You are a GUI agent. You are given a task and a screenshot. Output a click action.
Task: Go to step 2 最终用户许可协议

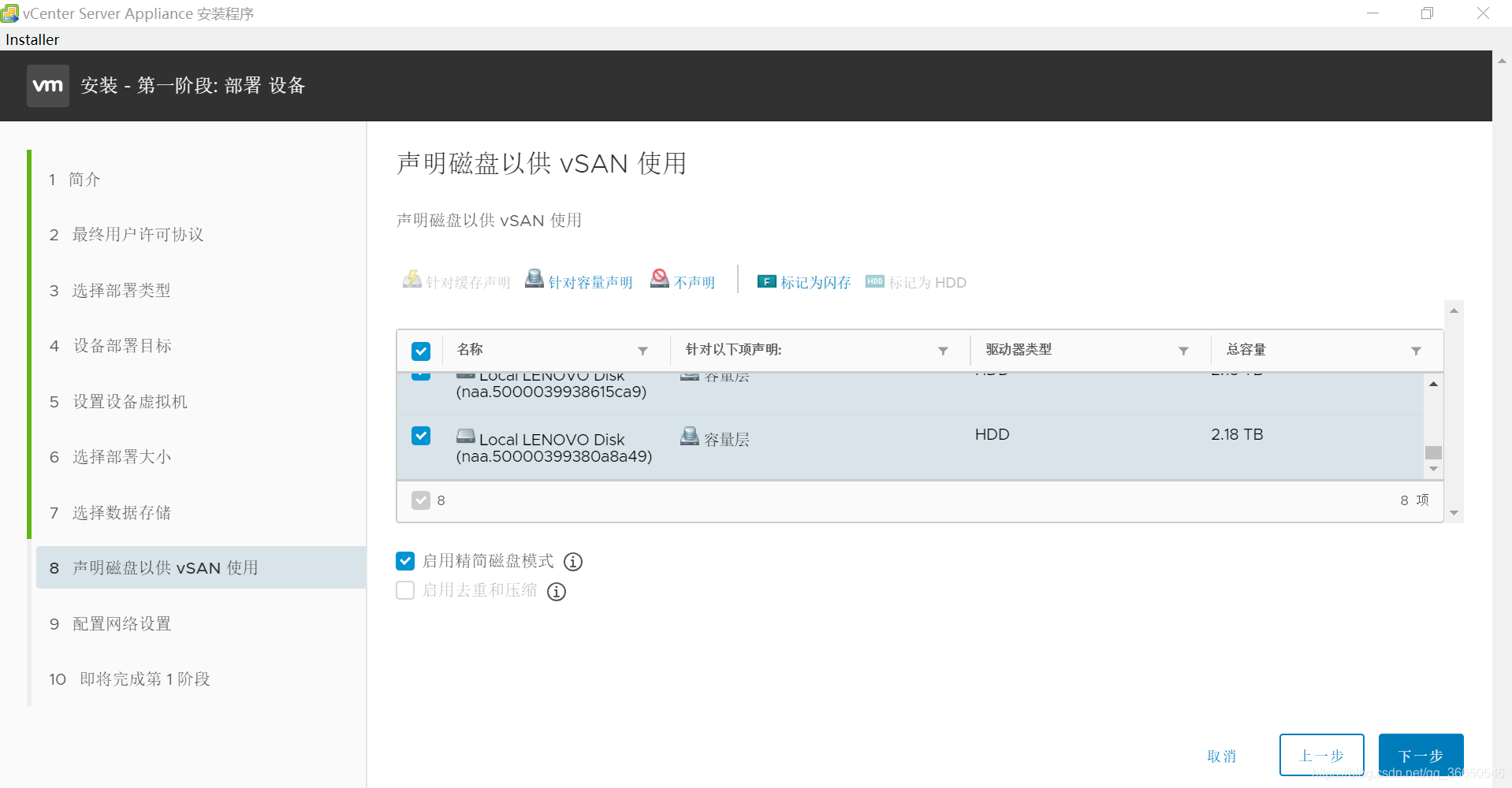(x=126, y=235)
